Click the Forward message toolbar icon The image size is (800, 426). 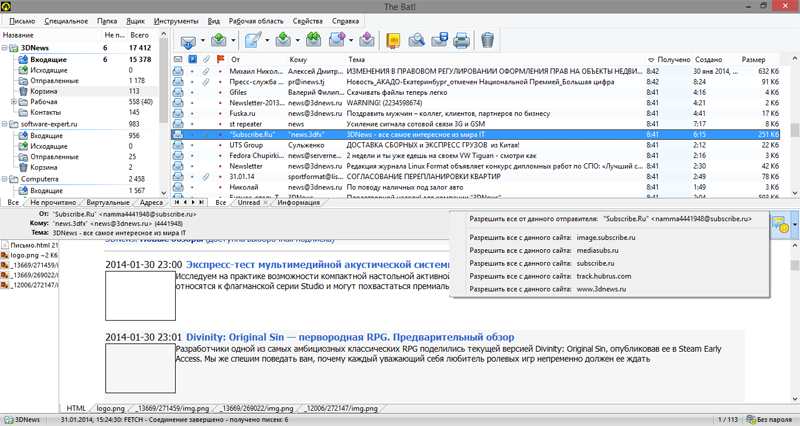click(337, 40)
